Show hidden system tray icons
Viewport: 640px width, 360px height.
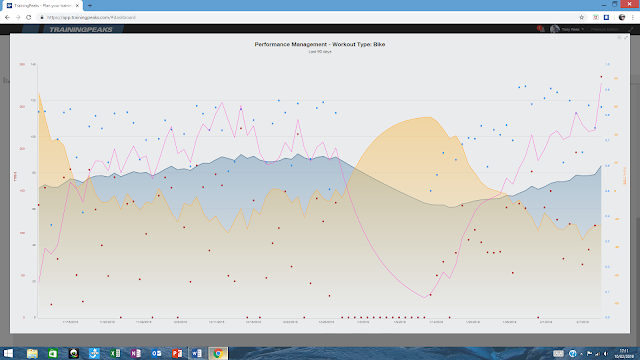pyautogui.click(x=581, y=353)
